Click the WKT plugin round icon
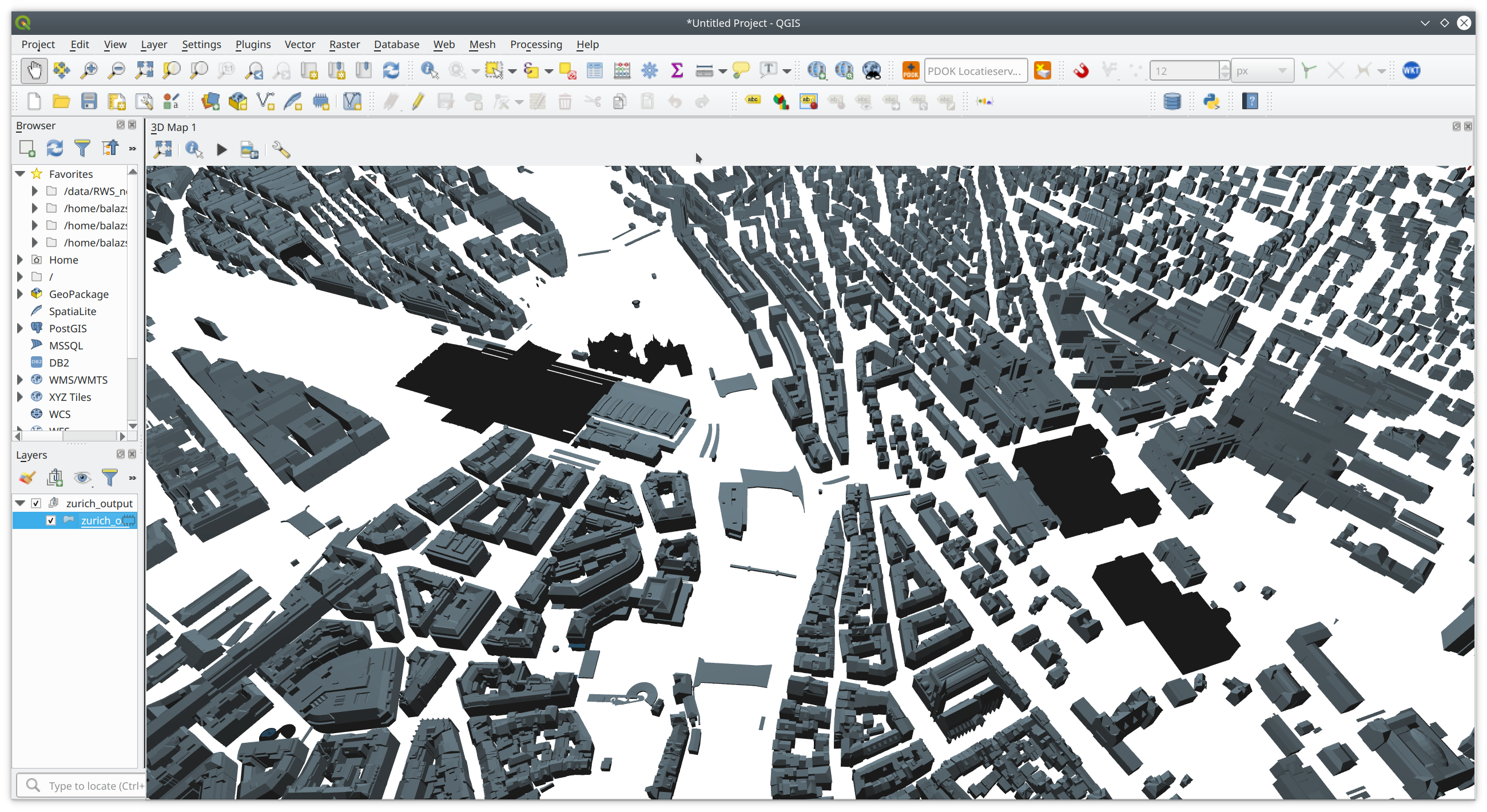1487x812 pixels. tap(1411, 70)
